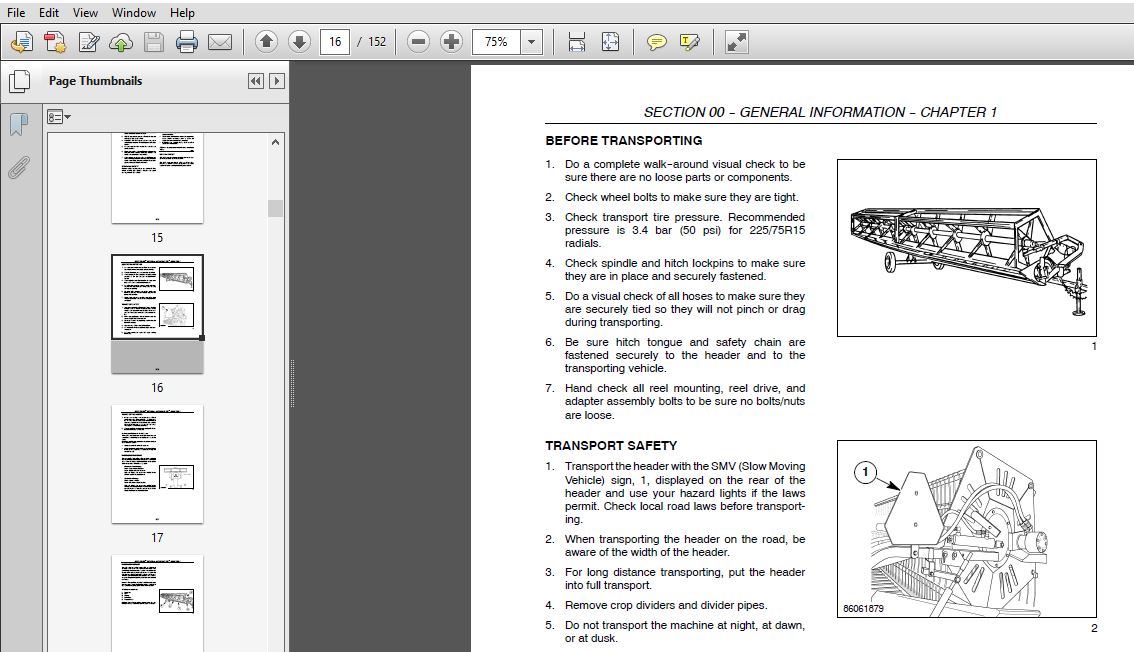
Task: Open the View menu
Action: click(x=85, y=12)
